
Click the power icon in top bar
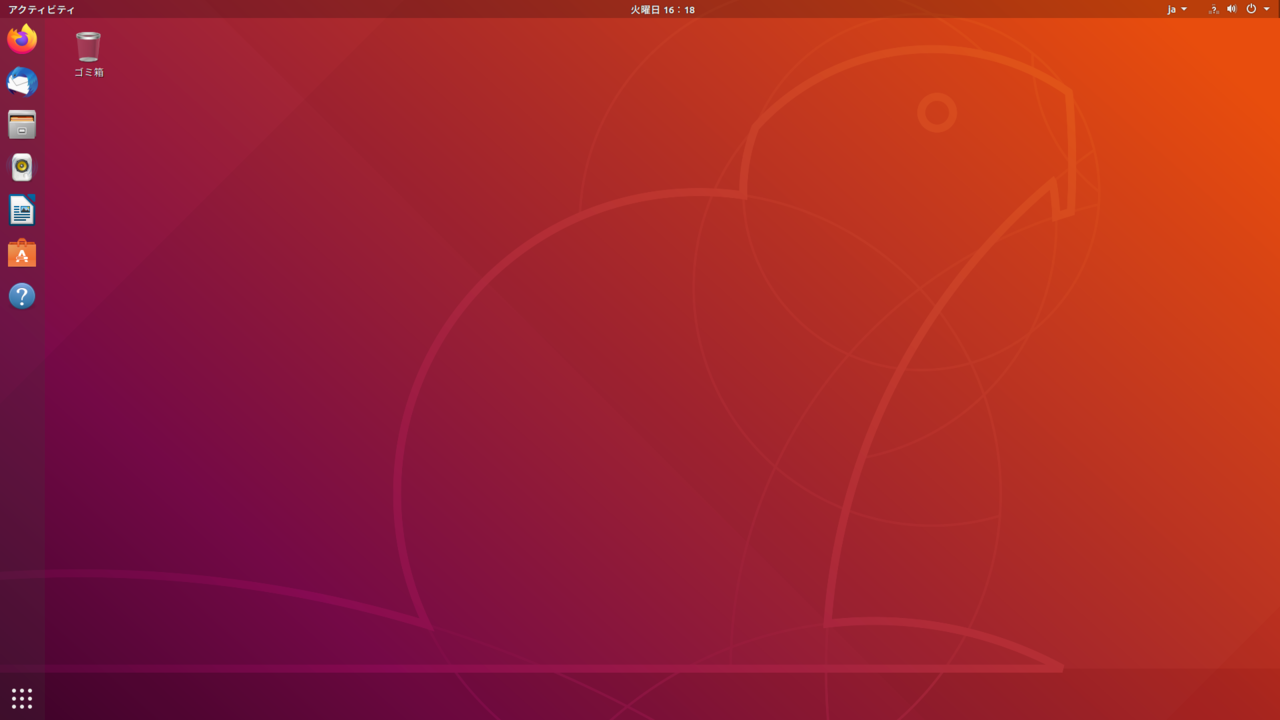click(1251, 9)
